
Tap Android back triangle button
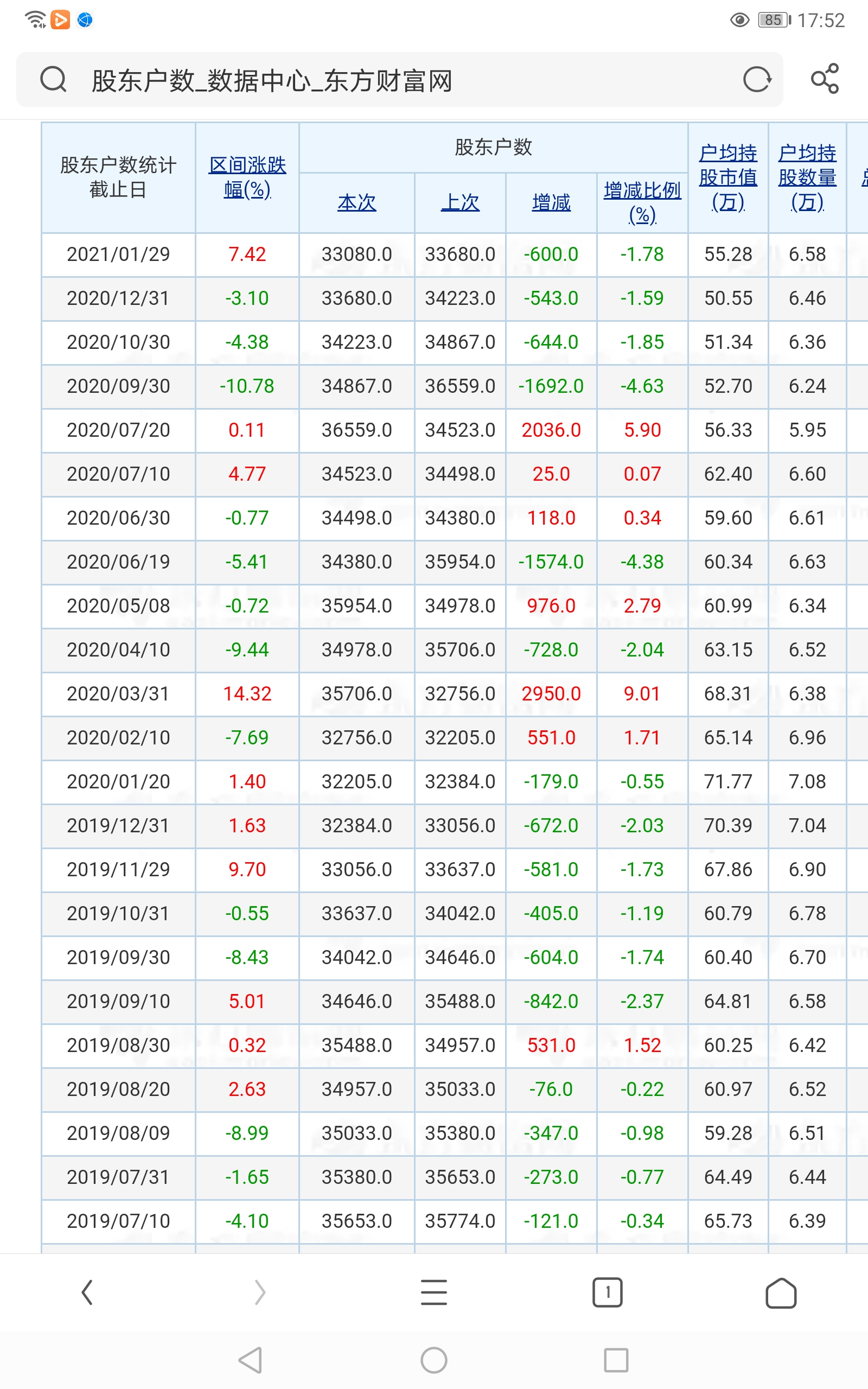click(x=251, y=1360)
